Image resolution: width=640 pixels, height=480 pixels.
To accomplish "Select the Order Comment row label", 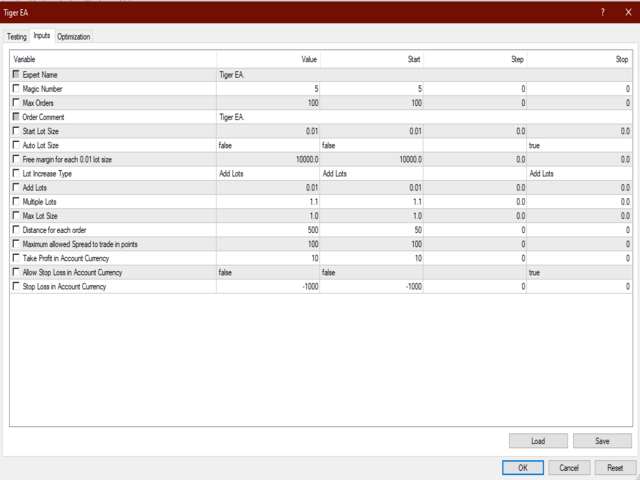I will (x=43, y=117).
